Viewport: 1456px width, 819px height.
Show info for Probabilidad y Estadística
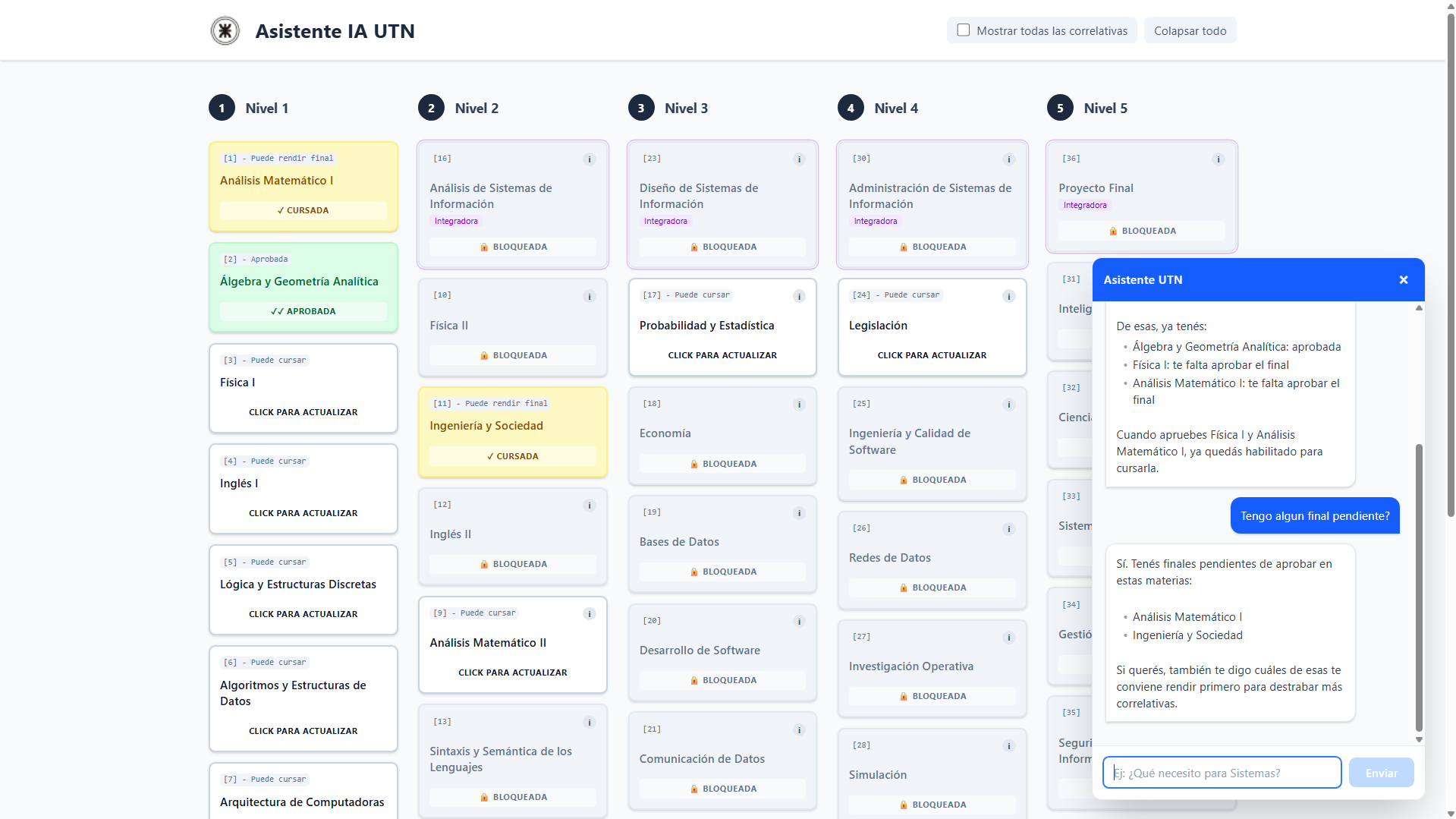click(799, 296)
